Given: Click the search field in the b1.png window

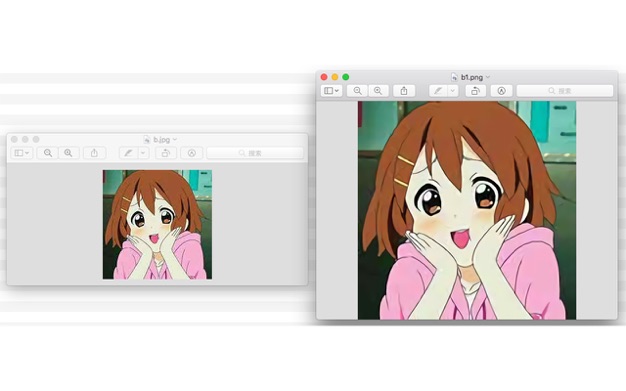Looking at the screenshot, I should tap(565, 91).
